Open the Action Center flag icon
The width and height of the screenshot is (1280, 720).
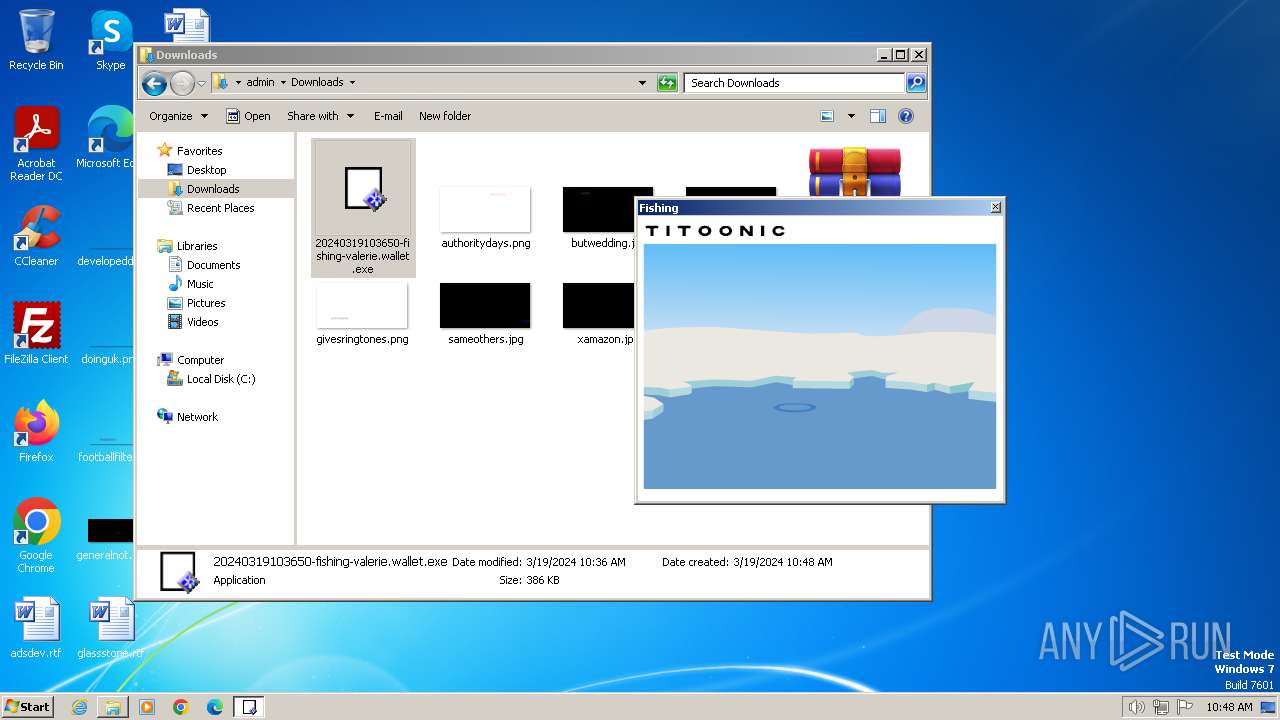1186,707
